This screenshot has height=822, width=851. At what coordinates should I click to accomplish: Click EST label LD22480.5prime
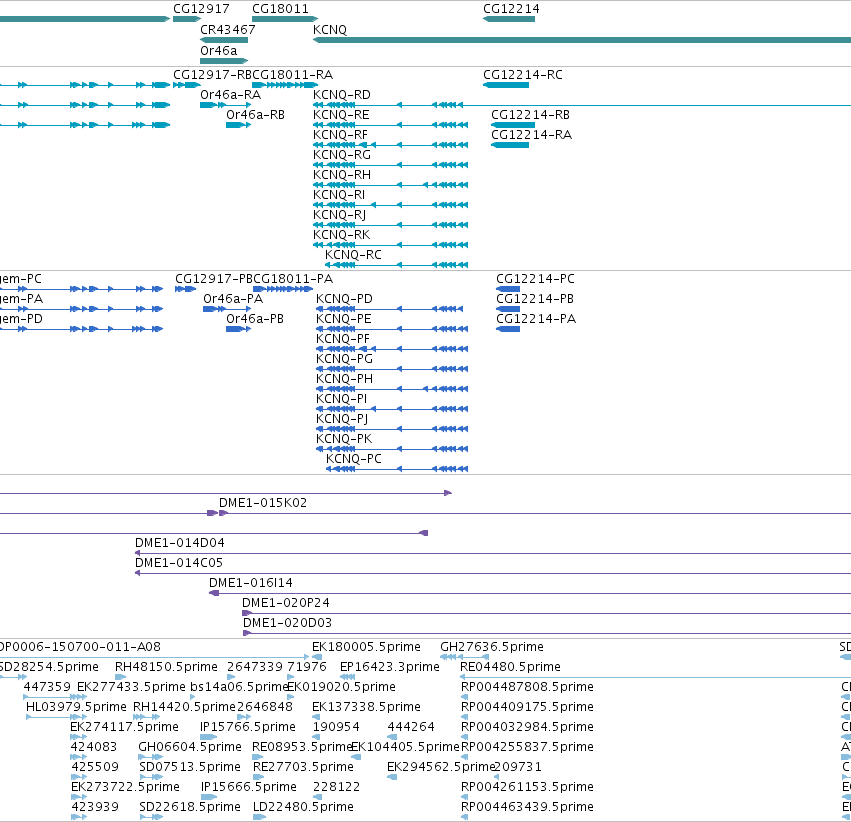click(303, 807)
